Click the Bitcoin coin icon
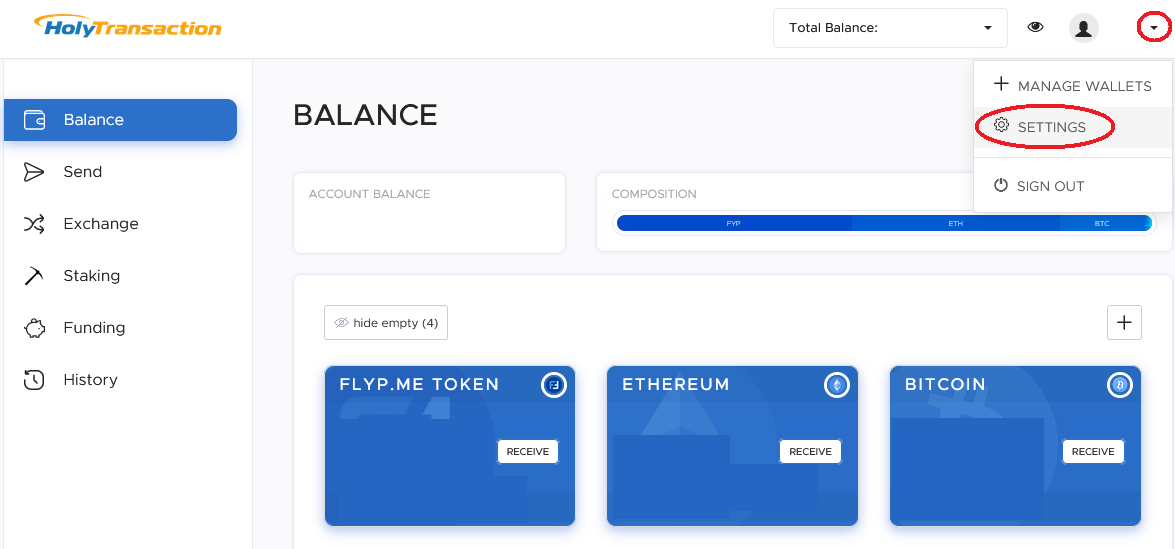1175x549 pixels. [1119, 385]
